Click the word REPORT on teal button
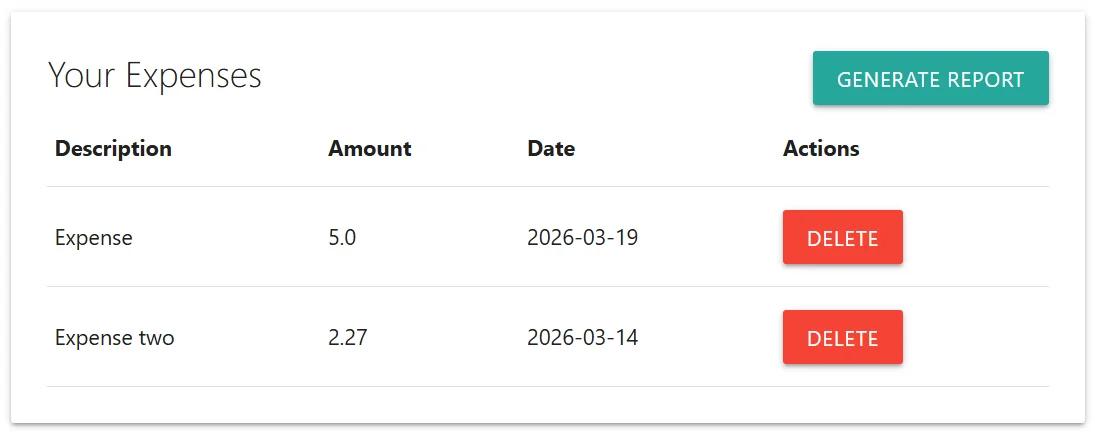The image size is (1095, 438). 985,79
